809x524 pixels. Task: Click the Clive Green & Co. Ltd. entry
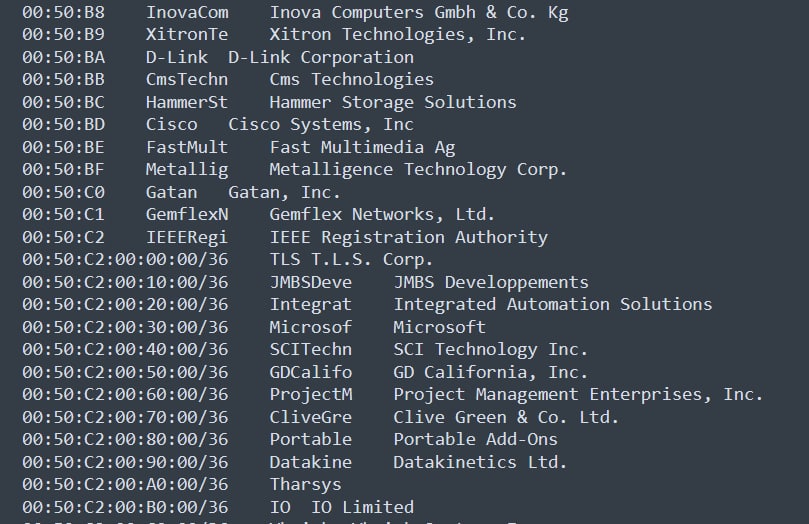tap(505, 417)
